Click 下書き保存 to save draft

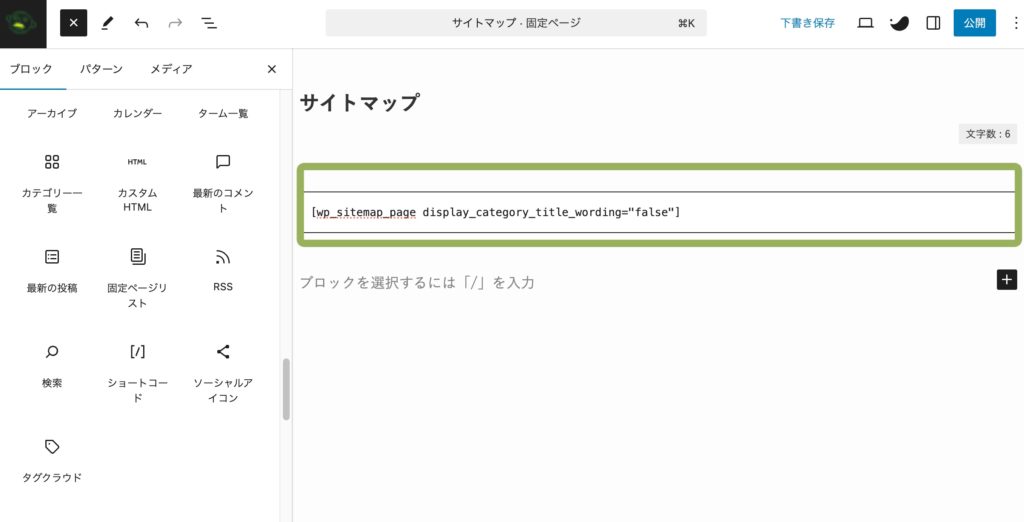(x=807, y=24)
